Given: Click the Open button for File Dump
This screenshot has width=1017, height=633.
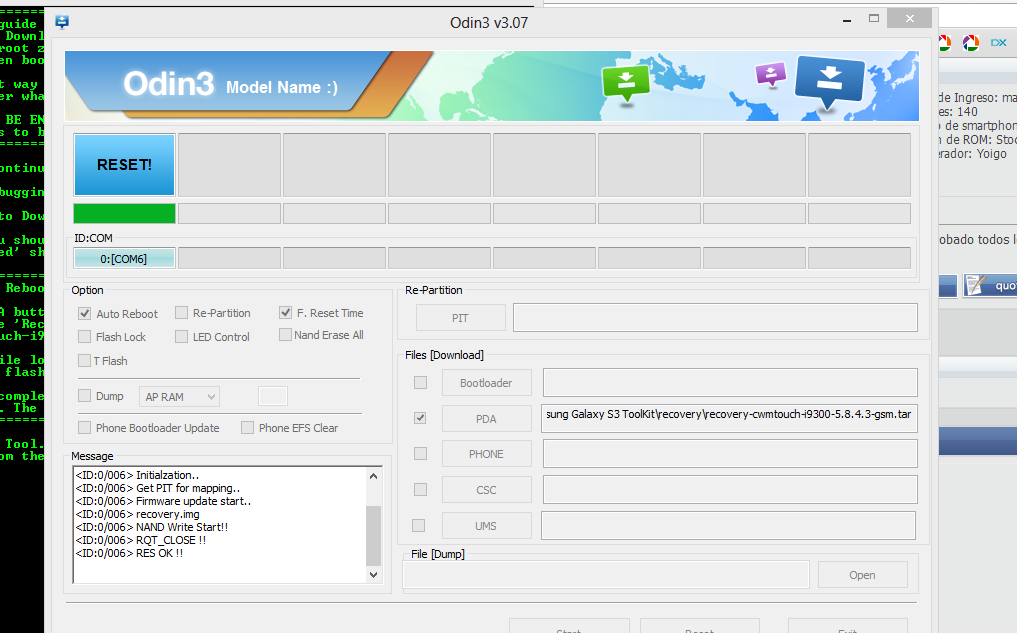Looking at the screenshot, I should coord(863,575).
